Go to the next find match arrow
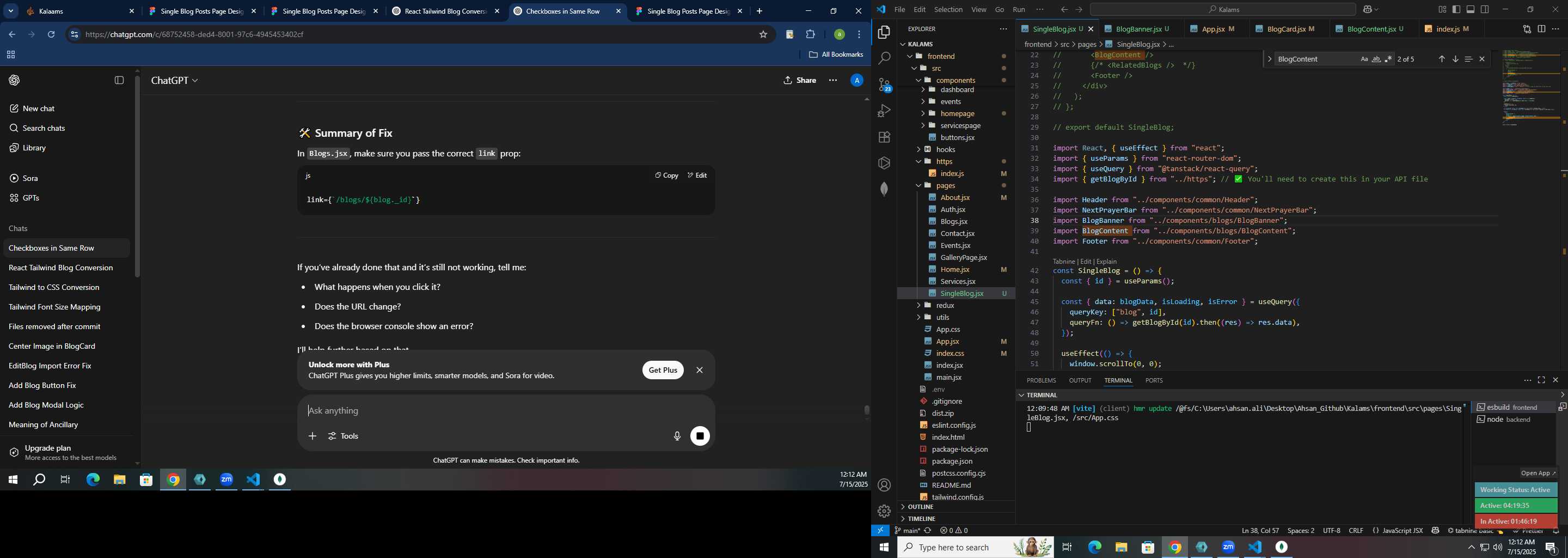 pos(1455,59)
